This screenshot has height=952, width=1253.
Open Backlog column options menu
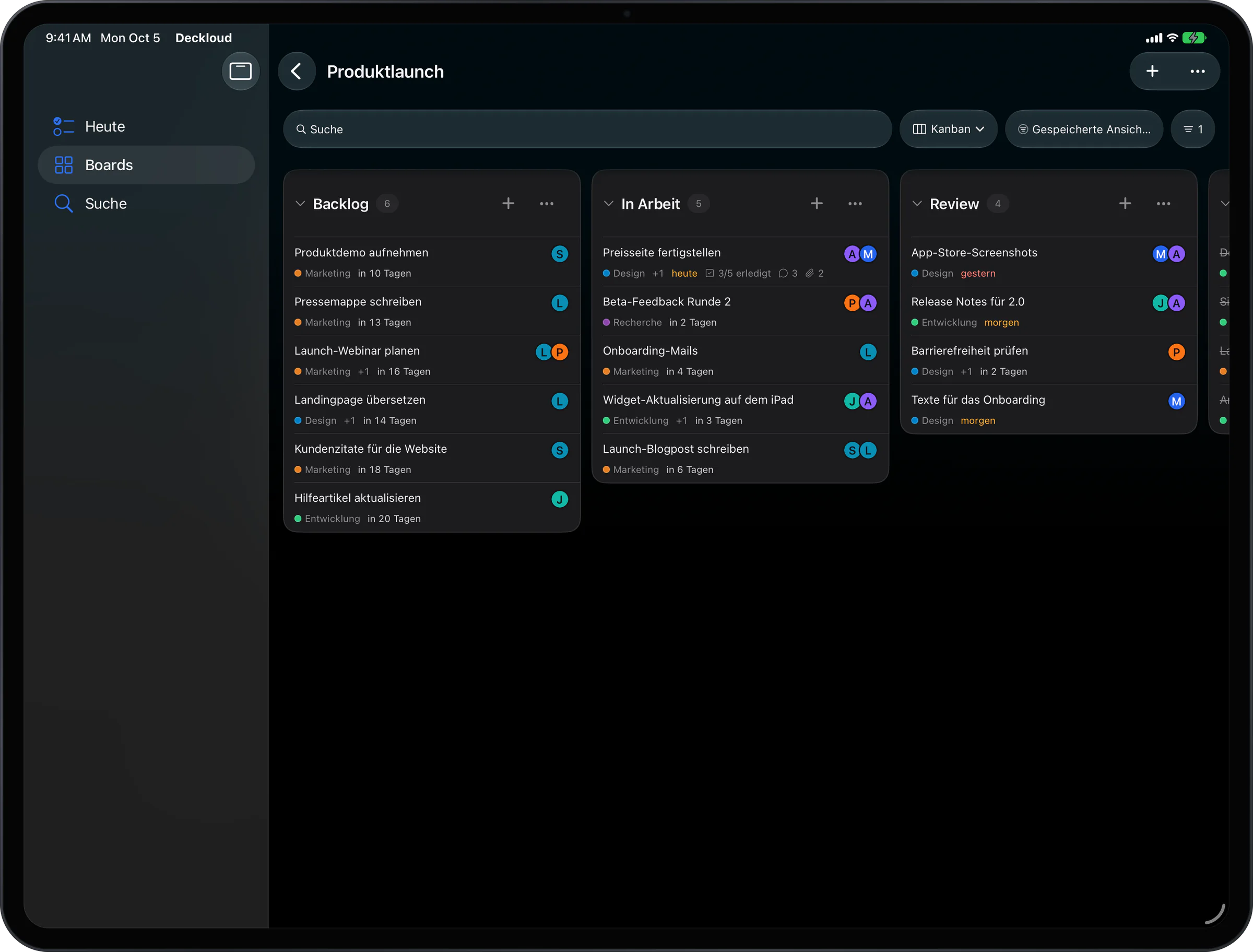546,204
